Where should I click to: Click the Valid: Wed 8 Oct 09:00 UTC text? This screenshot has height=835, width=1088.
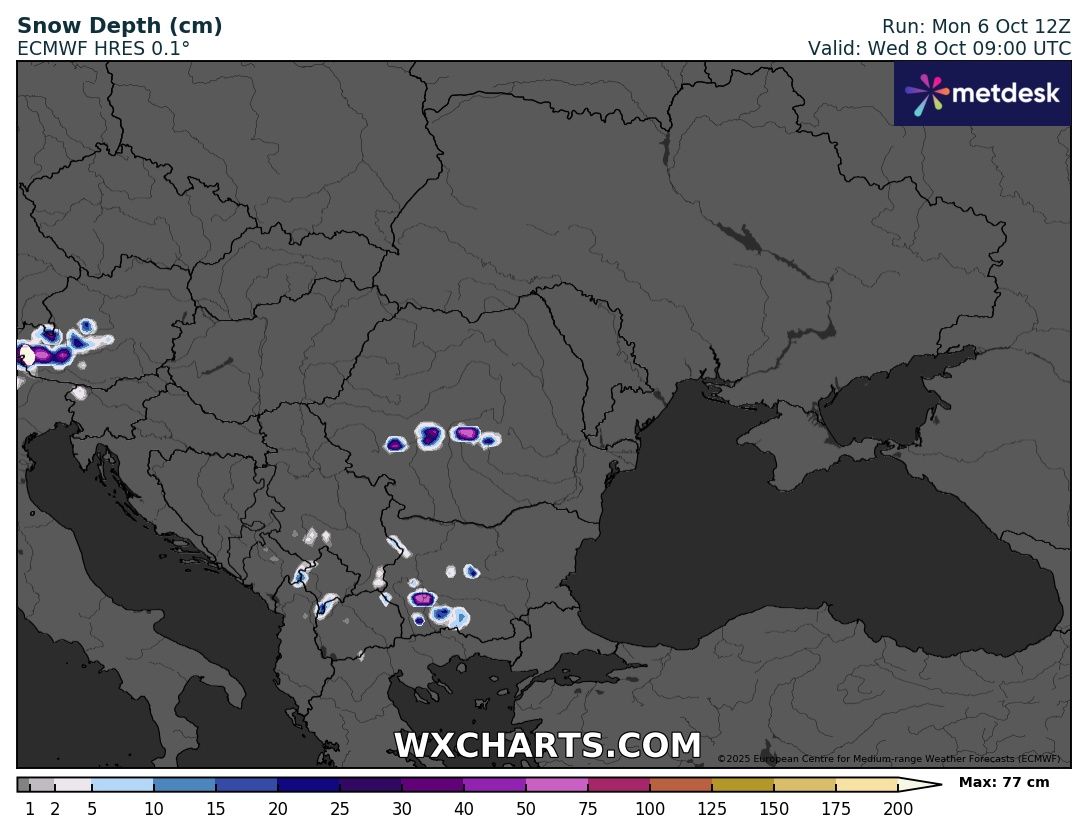coord(938,48)
